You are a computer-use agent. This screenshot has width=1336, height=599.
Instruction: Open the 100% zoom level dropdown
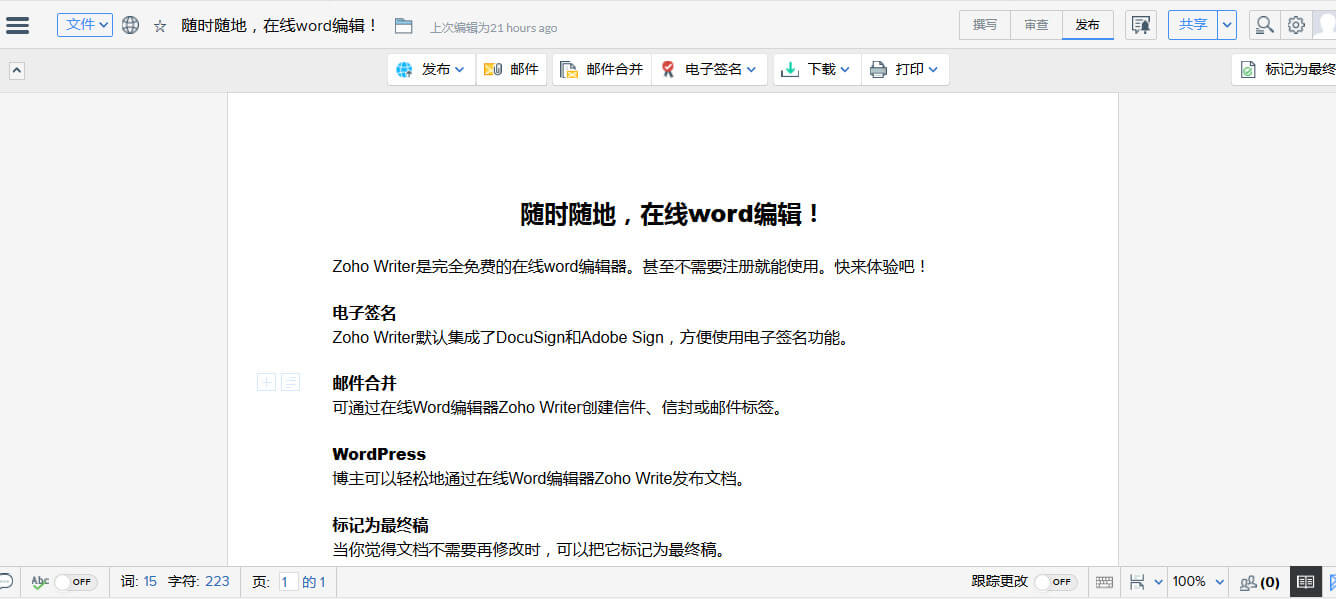[x=1198, y=582]
